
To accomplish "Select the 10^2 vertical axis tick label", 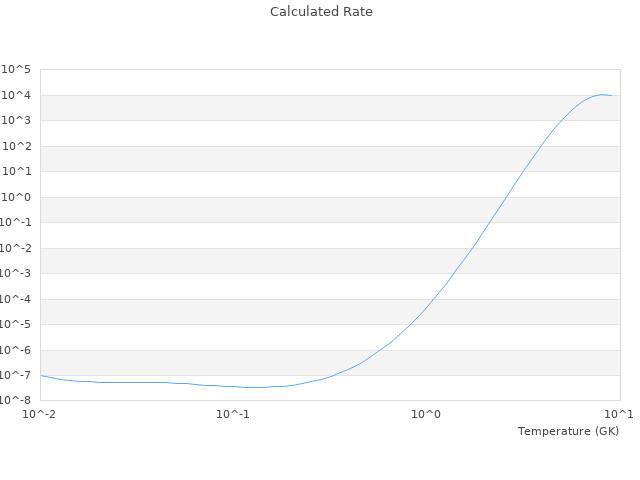I will [17, 147].
